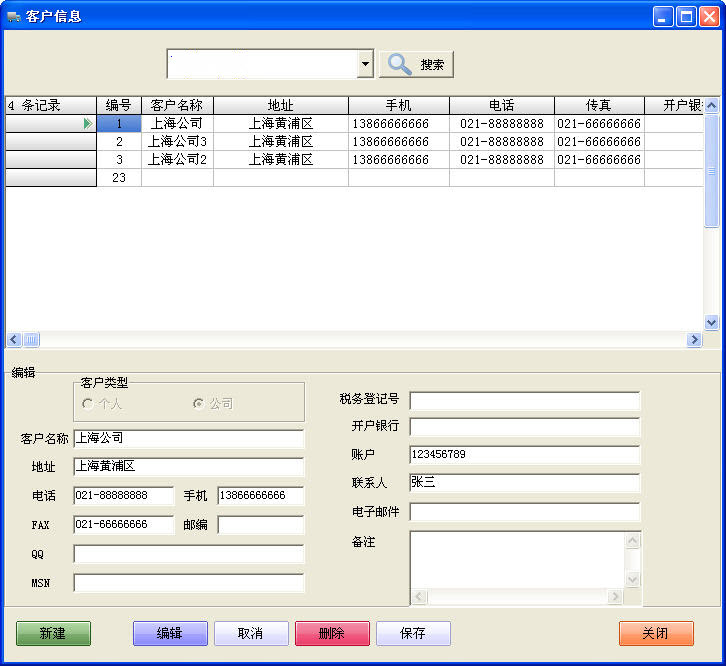Select the cell with 编号 1

119,124
